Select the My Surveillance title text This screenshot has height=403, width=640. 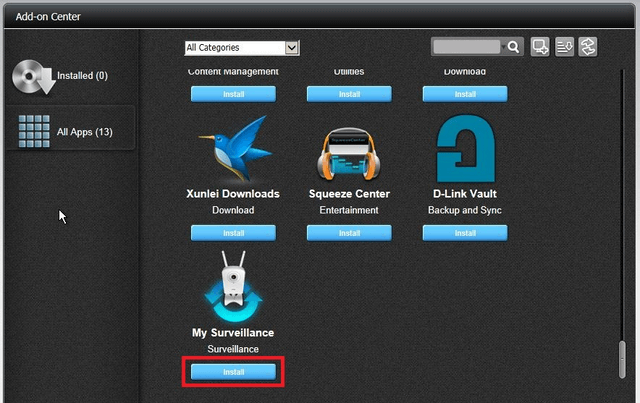[x=233, y=333]
